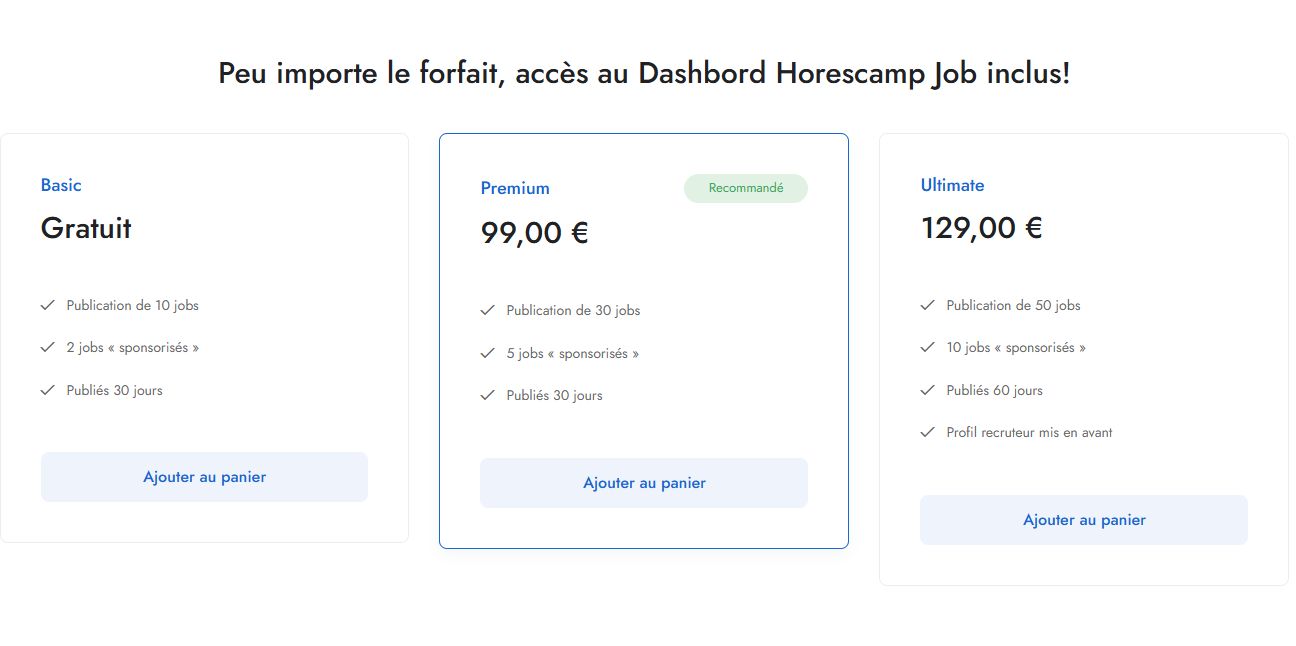Click the Gratuit price label
This screenshot has height=646, width=1296.
pos(86,228)
